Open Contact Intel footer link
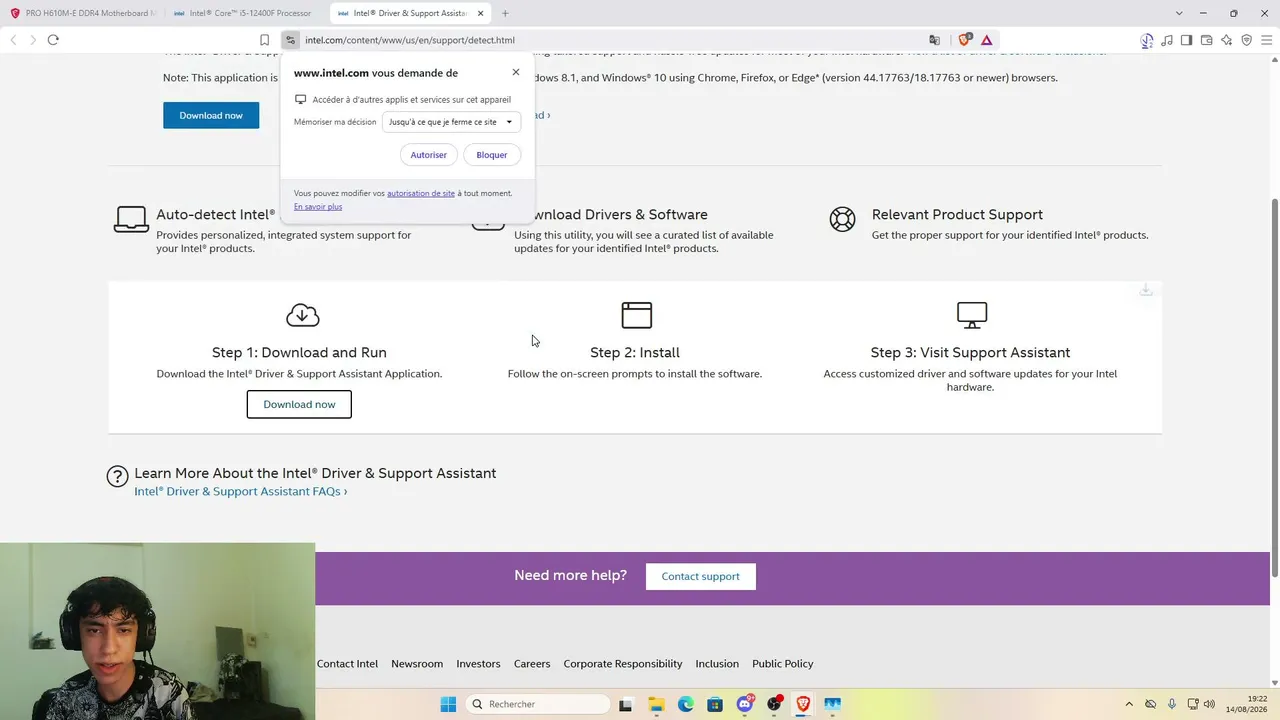Image resolution: width=1280 pixels, height=720 pixels. click(347, 664)
